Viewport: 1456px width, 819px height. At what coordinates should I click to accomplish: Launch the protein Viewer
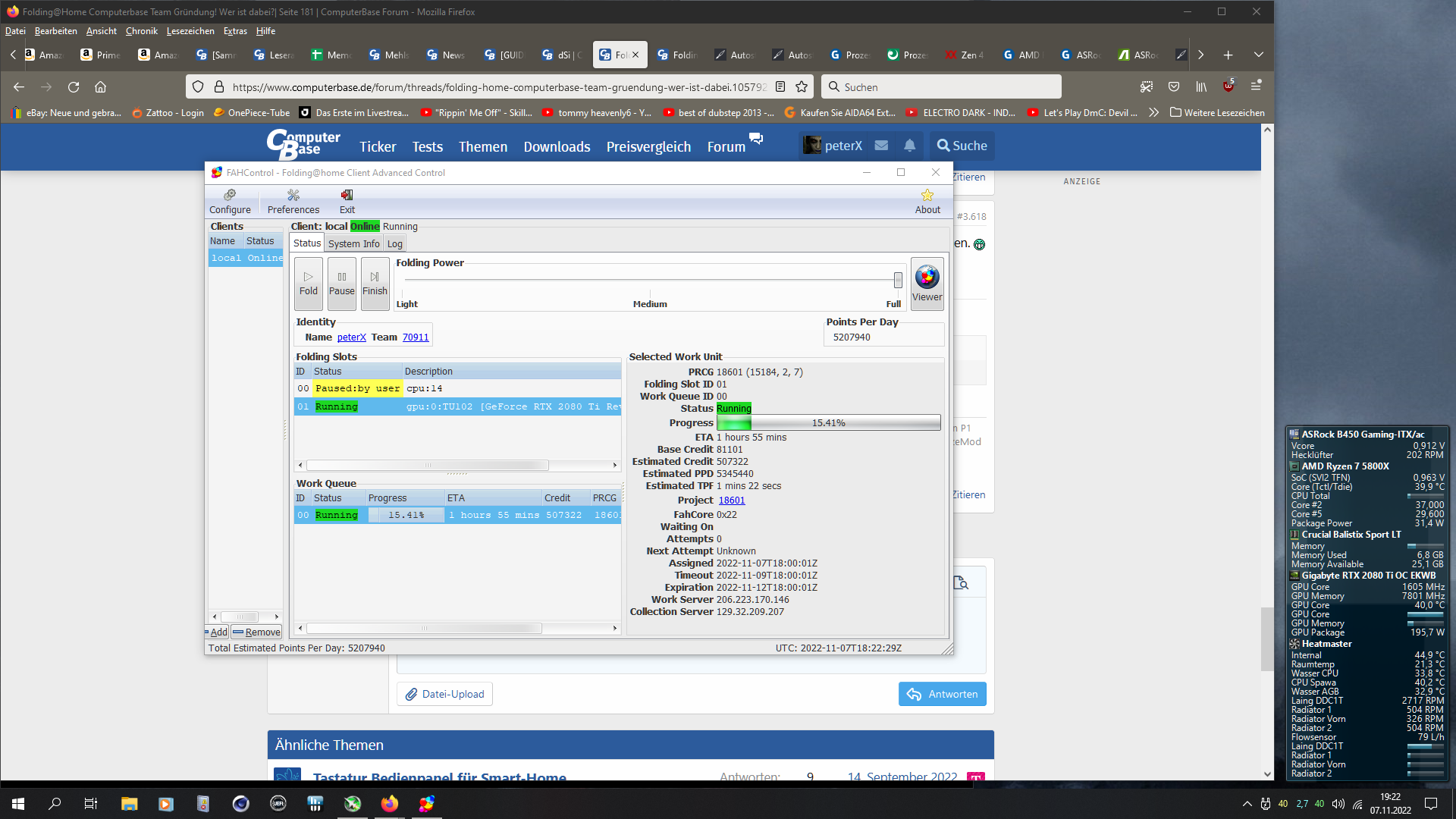pyautogui.click(x=927, y=283)
